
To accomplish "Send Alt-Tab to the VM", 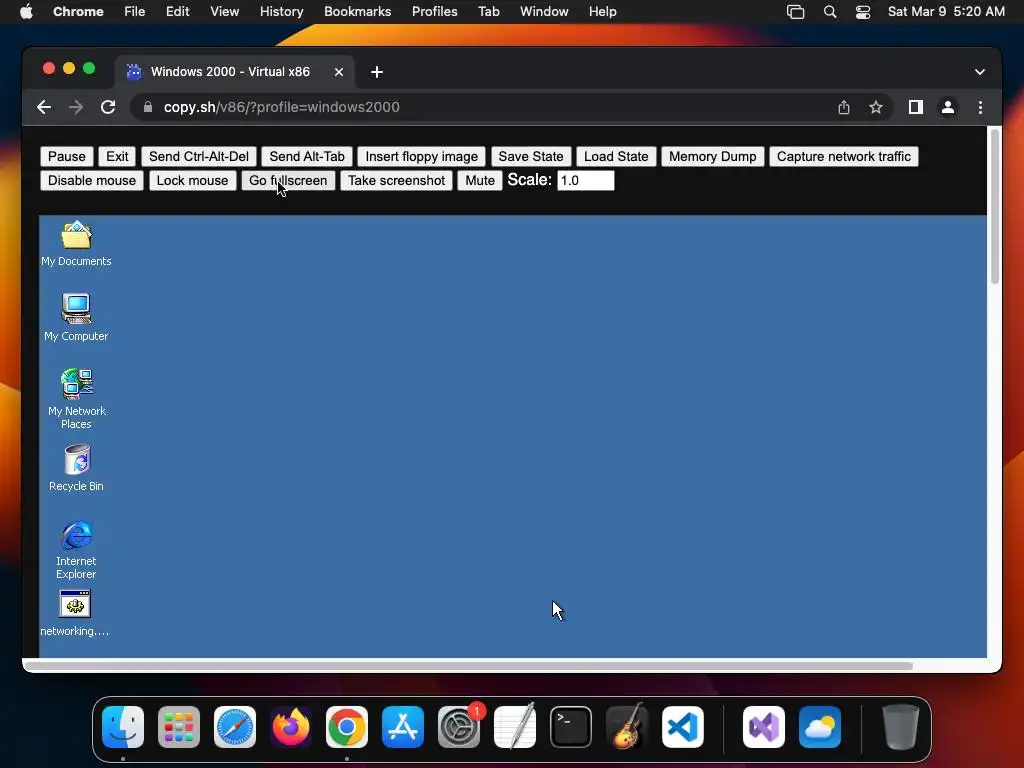I will pyautogui.click(x=307, y=157).
